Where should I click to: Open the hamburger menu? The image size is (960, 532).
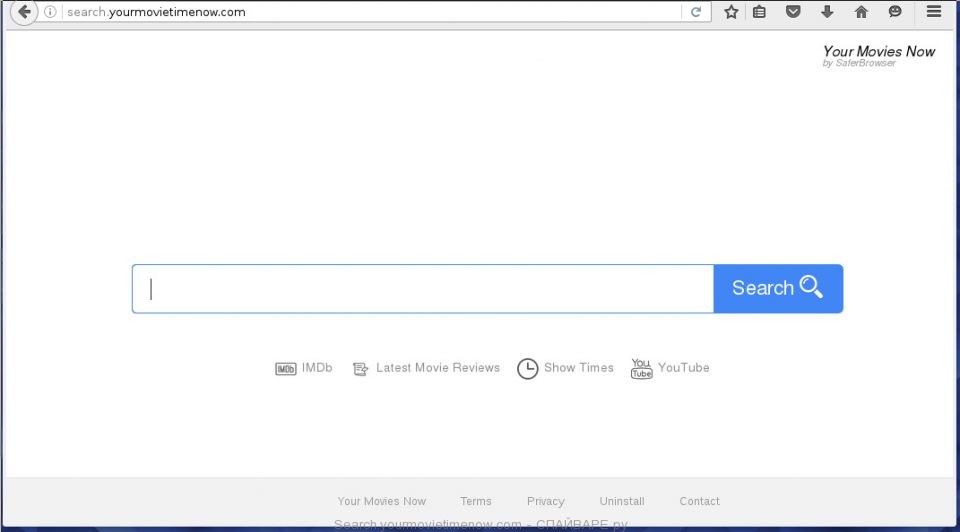(934, 11)
